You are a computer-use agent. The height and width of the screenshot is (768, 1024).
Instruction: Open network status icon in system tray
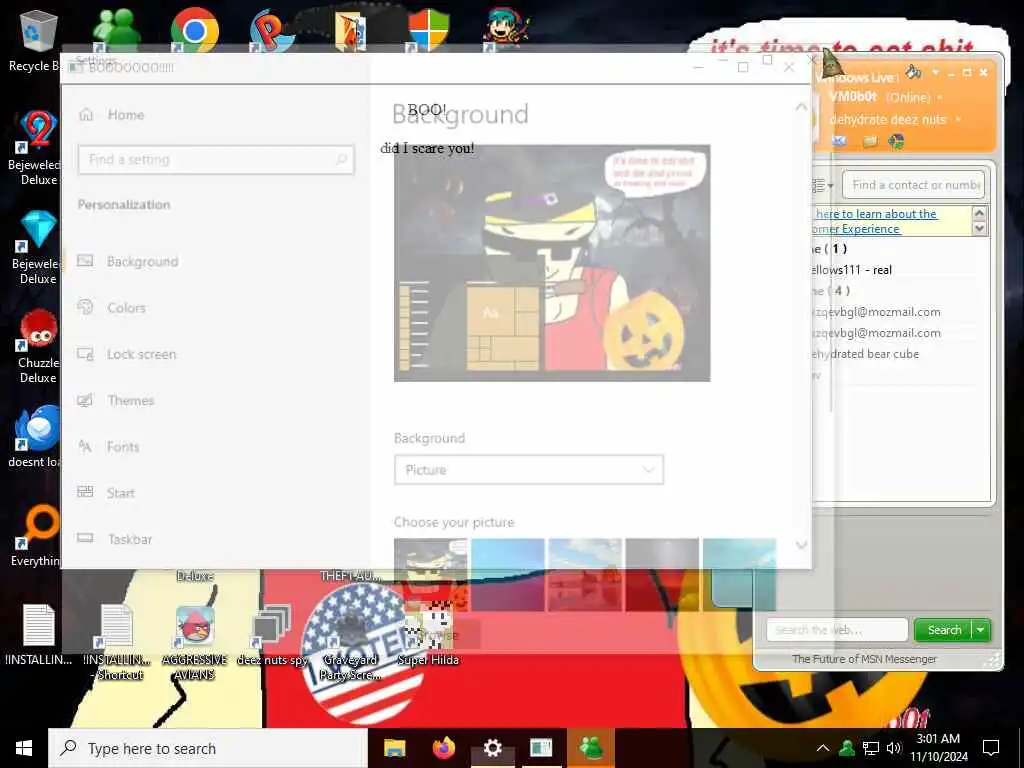(871, 748)
